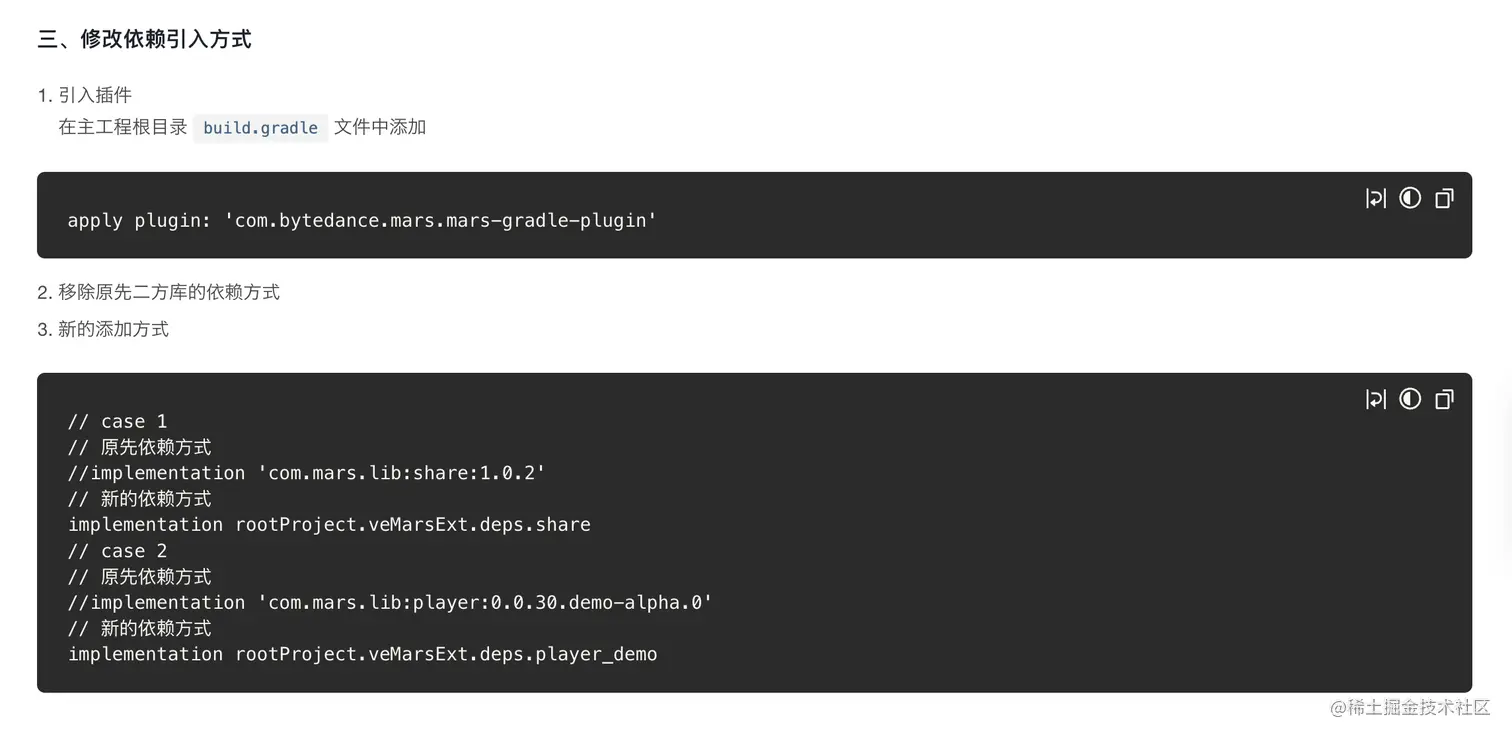
Task: Toggle word wrap in the apply plugin code block
Action: (x=1376, y=198)
